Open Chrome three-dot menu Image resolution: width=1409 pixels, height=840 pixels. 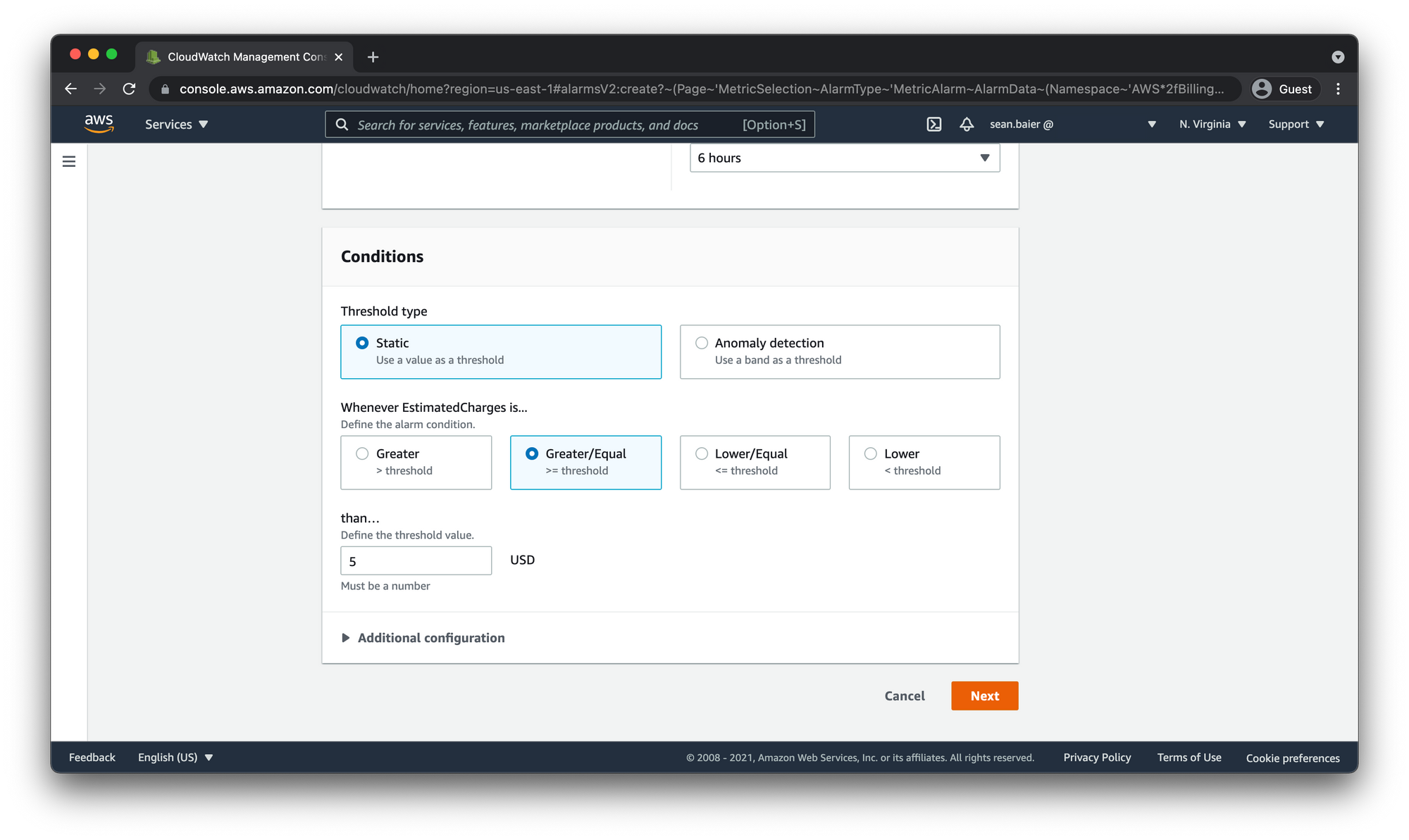[x=1338, y=89]
